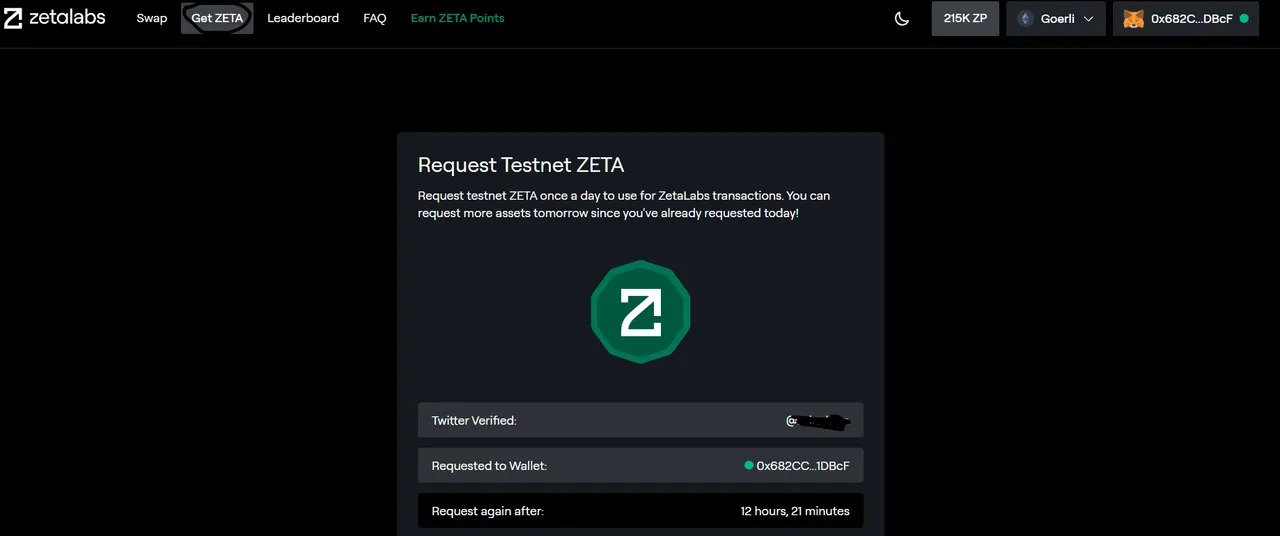Image resolution: width=1280 pixels, height=536 pixels.
Task: Click the large green ZETA token icon
Action: point(640,312)
